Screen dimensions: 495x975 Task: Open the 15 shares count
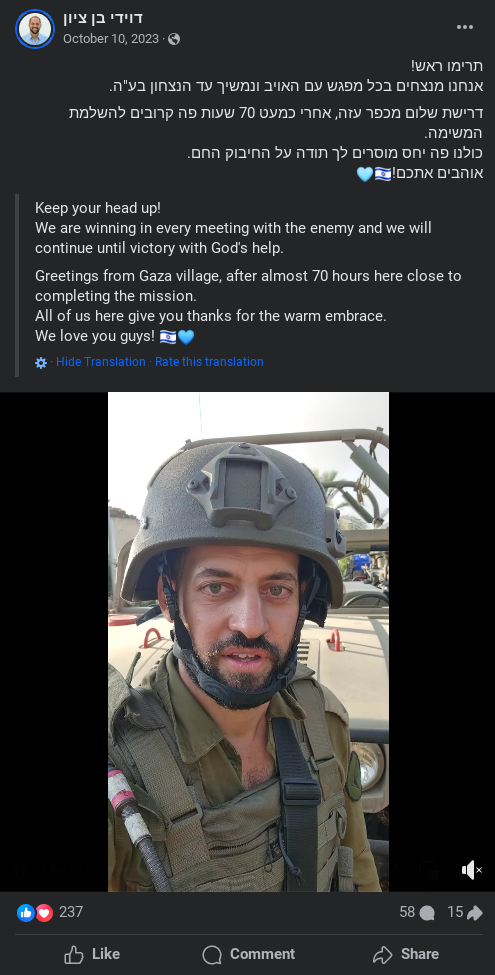[x=465, y=912]
